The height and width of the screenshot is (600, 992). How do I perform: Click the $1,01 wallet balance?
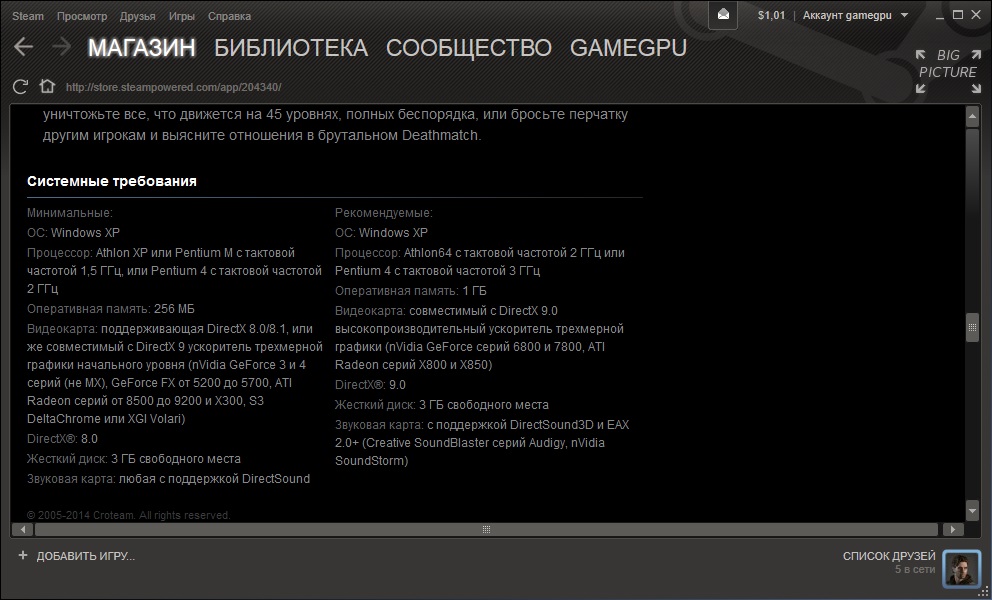[771, 15]
